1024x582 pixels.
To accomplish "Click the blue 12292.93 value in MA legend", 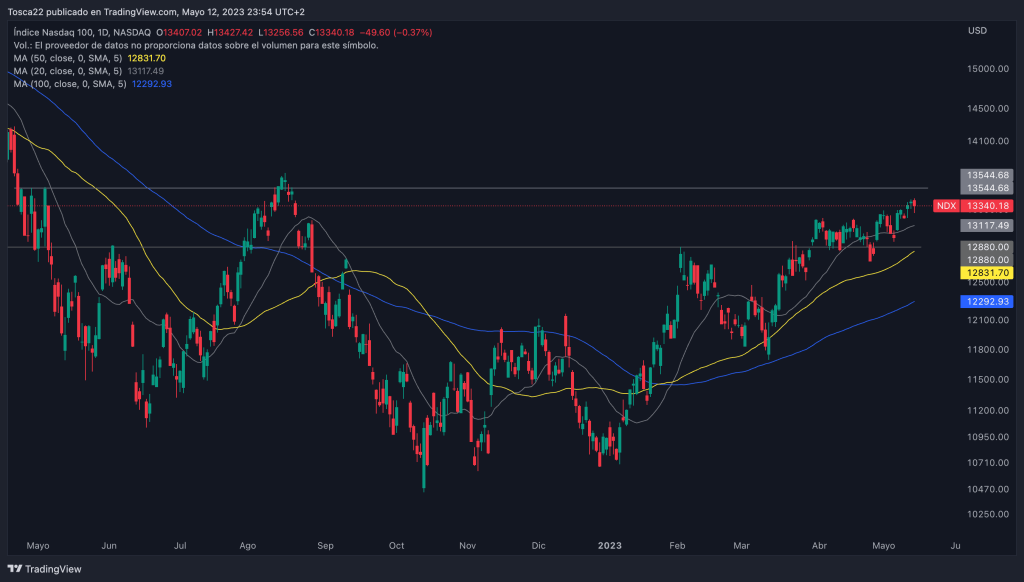I will click(153, 84).
